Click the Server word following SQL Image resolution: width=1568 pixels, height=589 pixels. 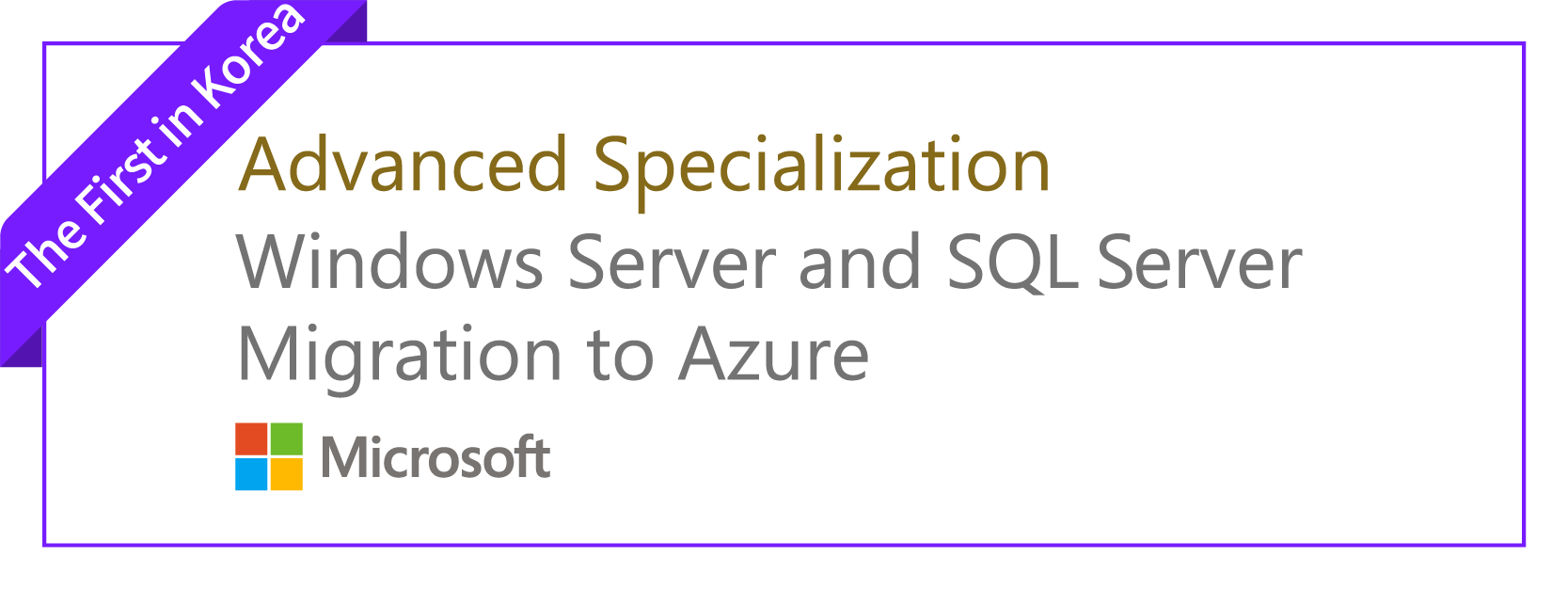pyautogui.click(x=1199, y=262)
